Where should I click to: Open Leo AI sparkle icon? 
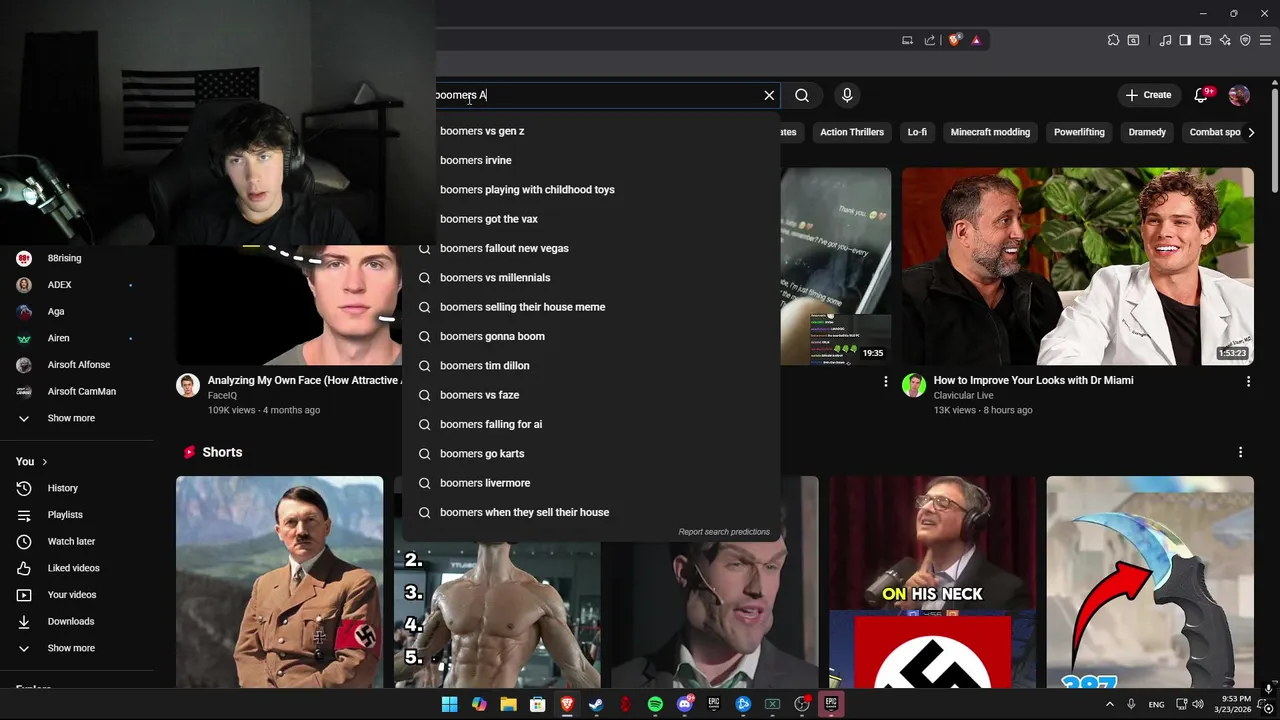[1225, 40]
